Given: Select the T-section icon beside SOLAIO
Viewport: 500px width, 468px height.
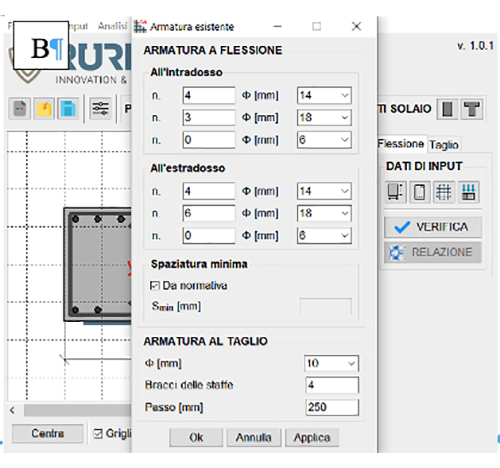Looking at the screenshot, I should (471, 109).
